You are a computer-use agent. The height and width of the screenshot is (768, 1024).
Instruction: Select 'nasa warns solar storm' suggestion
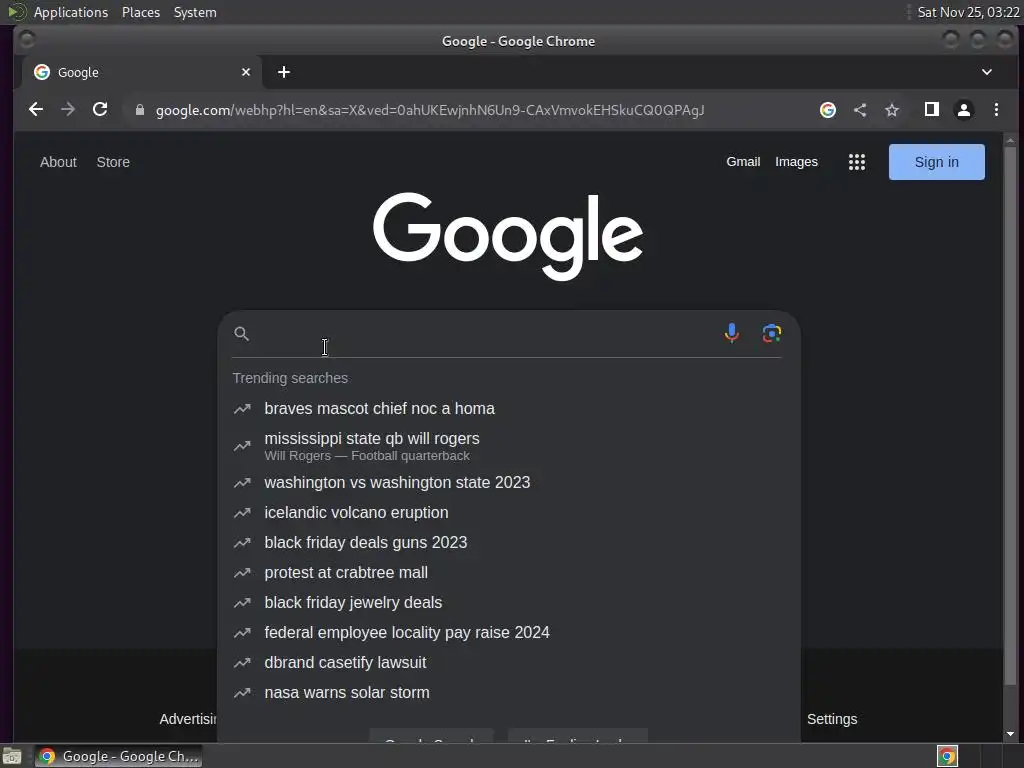(x=507, y=692)
